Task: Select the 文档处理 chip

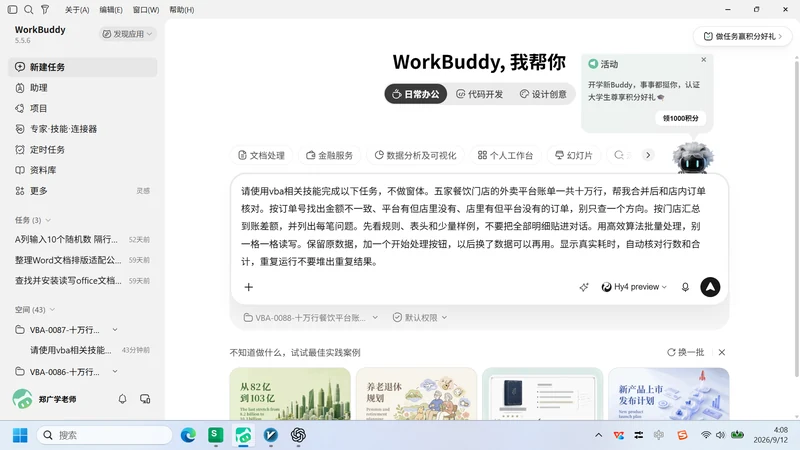Action: click(262, 155)
